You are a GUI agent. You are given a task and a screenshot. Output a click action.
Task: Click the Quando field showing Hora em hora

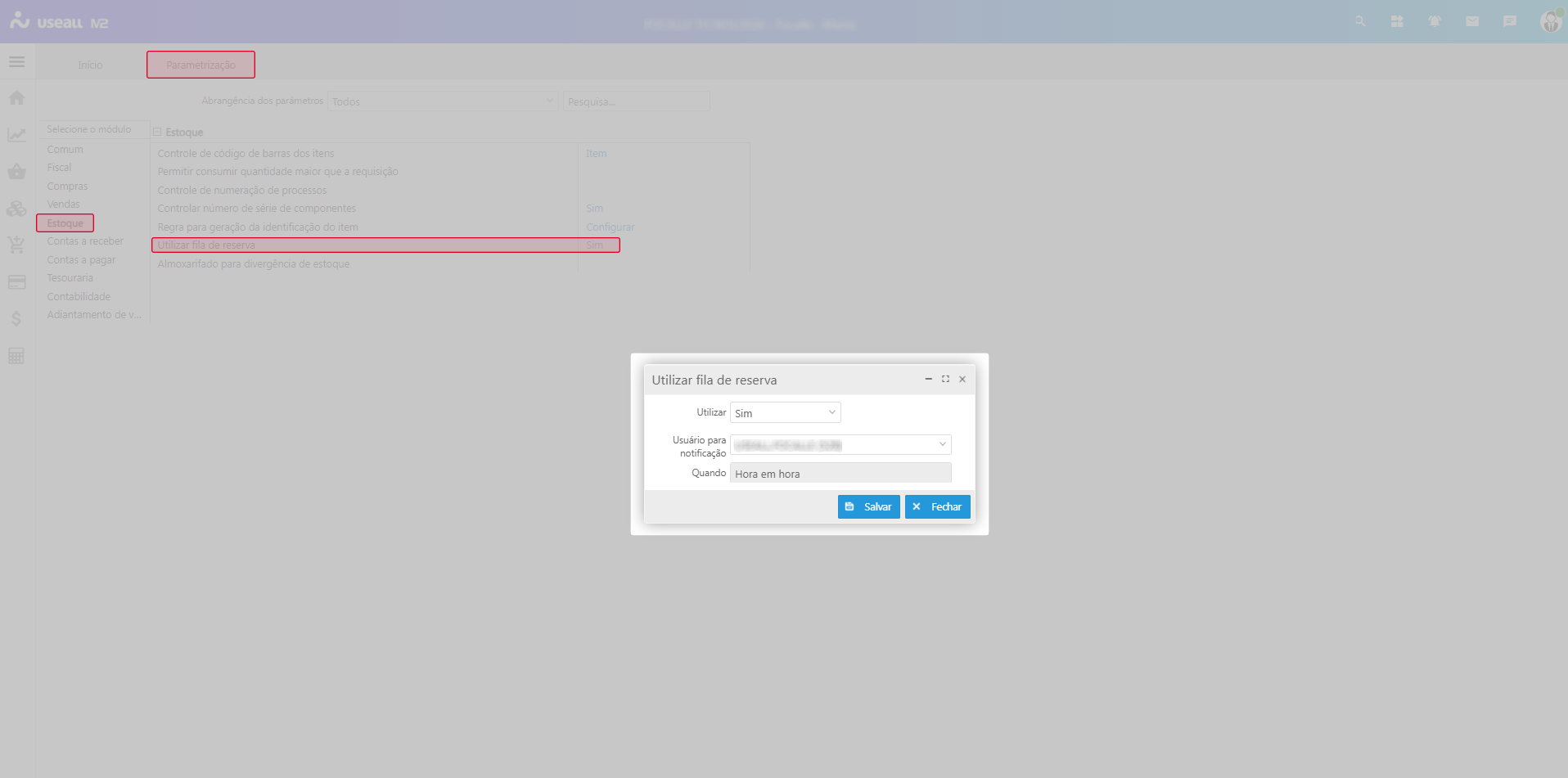(840, 474)
